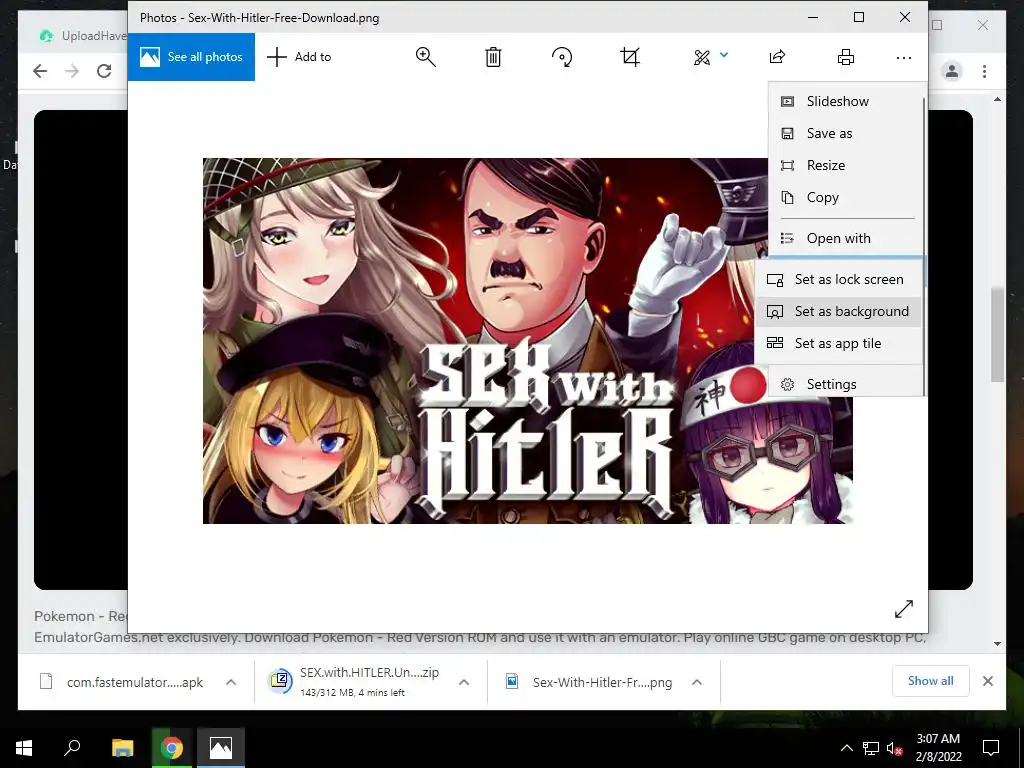Click Chrome page vertical scrollbar thumb

point(997,334)
